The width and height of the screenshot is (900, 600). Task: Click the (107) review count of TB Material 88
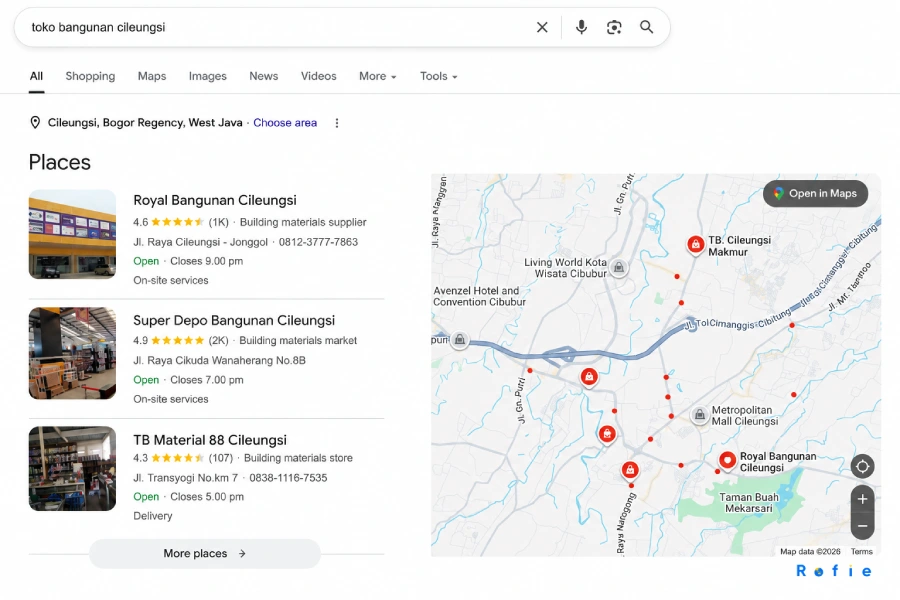220,458
